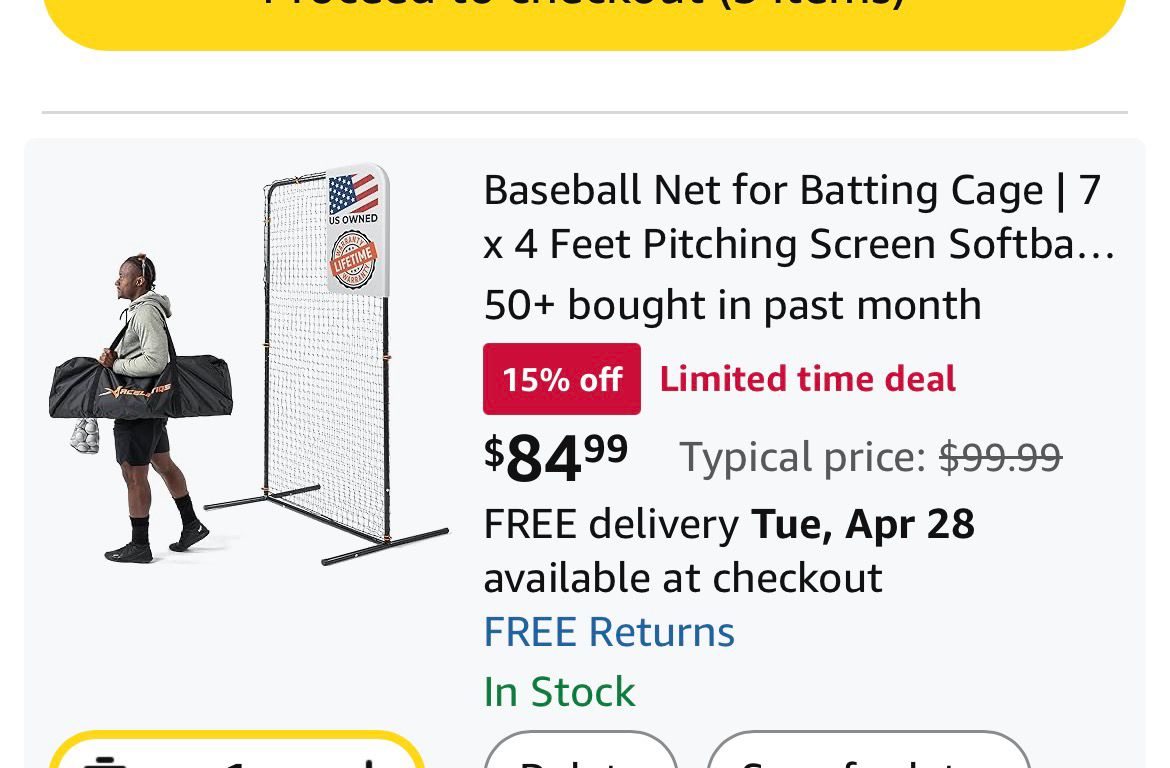1170x768 pixels.
Task: Tap the struck-through $99.99 typical price
Action: (1000, 458)
